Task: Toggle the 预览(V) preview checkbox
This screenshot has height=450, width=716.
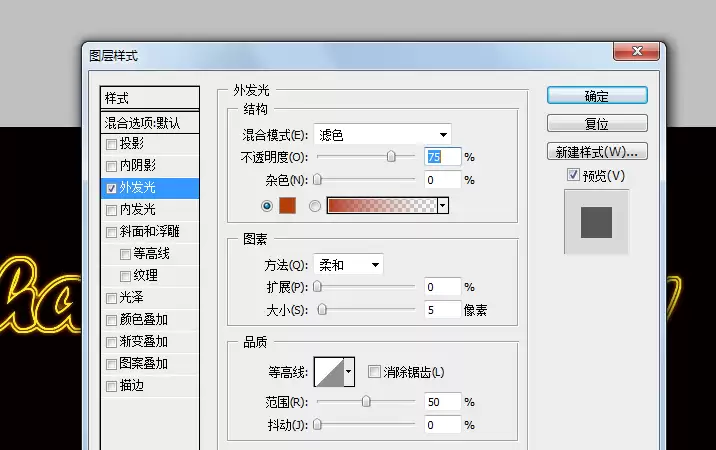Action: (573, 175)
